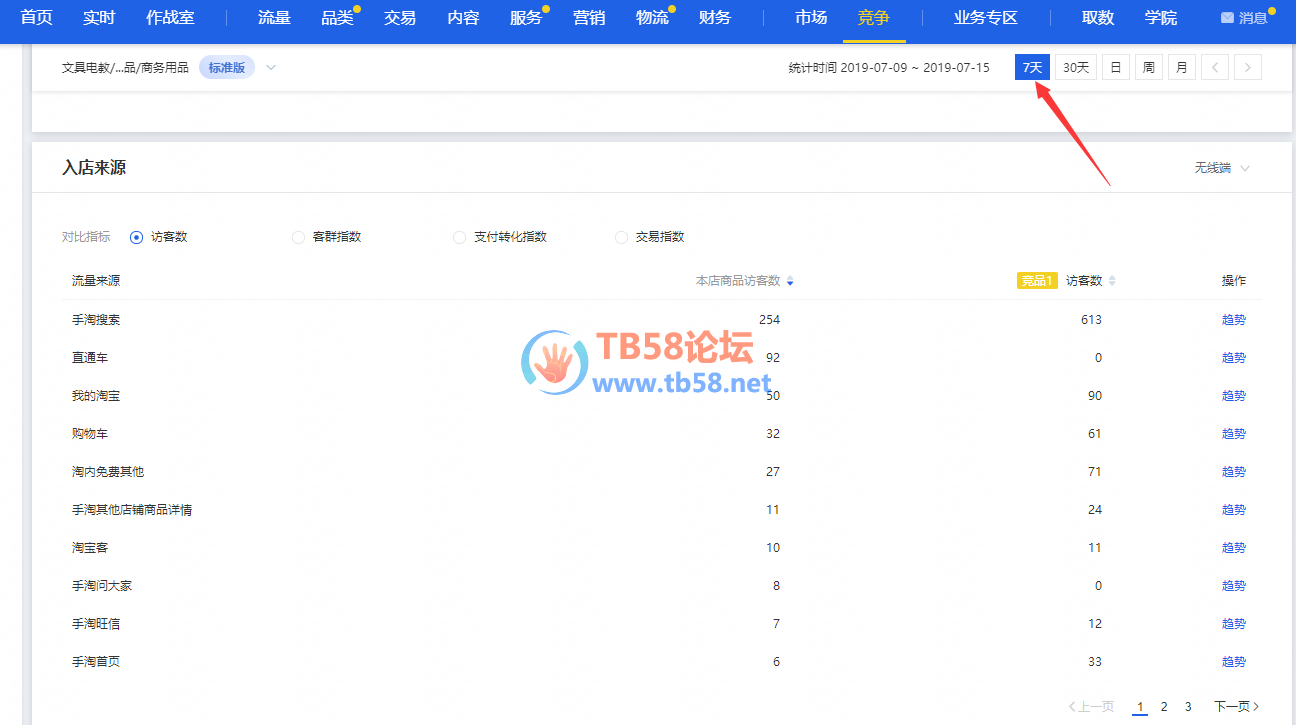This screenshot has height=725, width=1296.
Task: Go to previous date period arrow
Action: [1214, 68]
